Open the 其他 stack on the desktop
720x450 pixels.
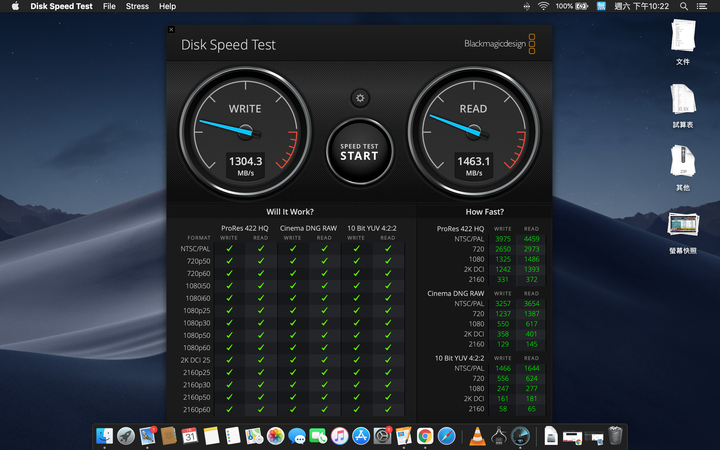tap(683, 168)
